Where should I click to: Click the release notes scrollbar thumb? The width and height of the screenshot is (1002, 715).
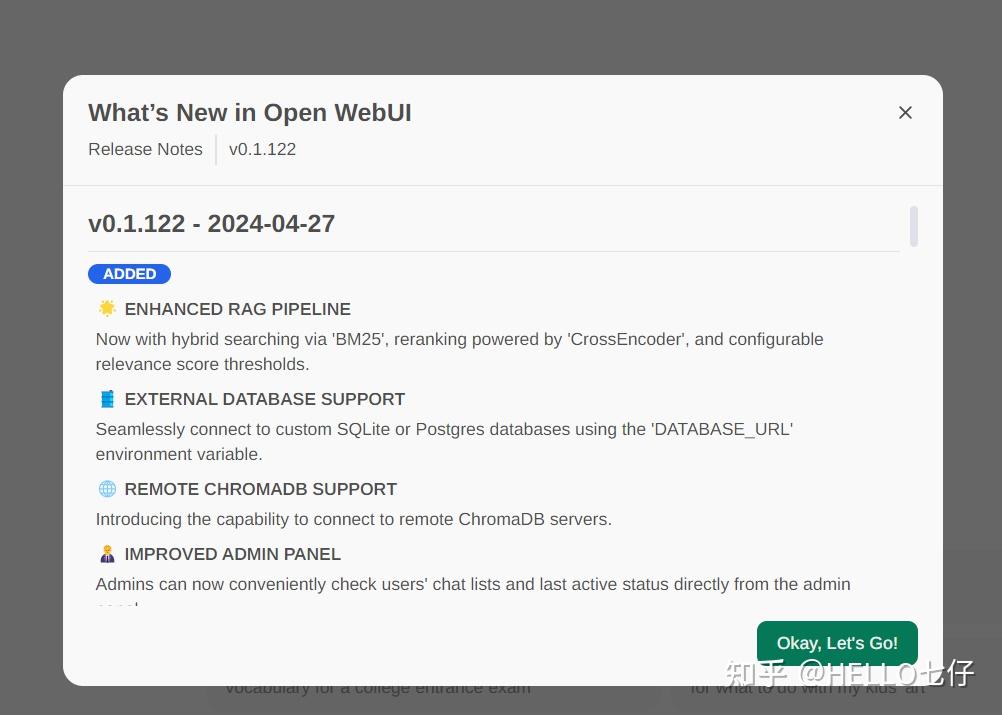click(914, 226)
